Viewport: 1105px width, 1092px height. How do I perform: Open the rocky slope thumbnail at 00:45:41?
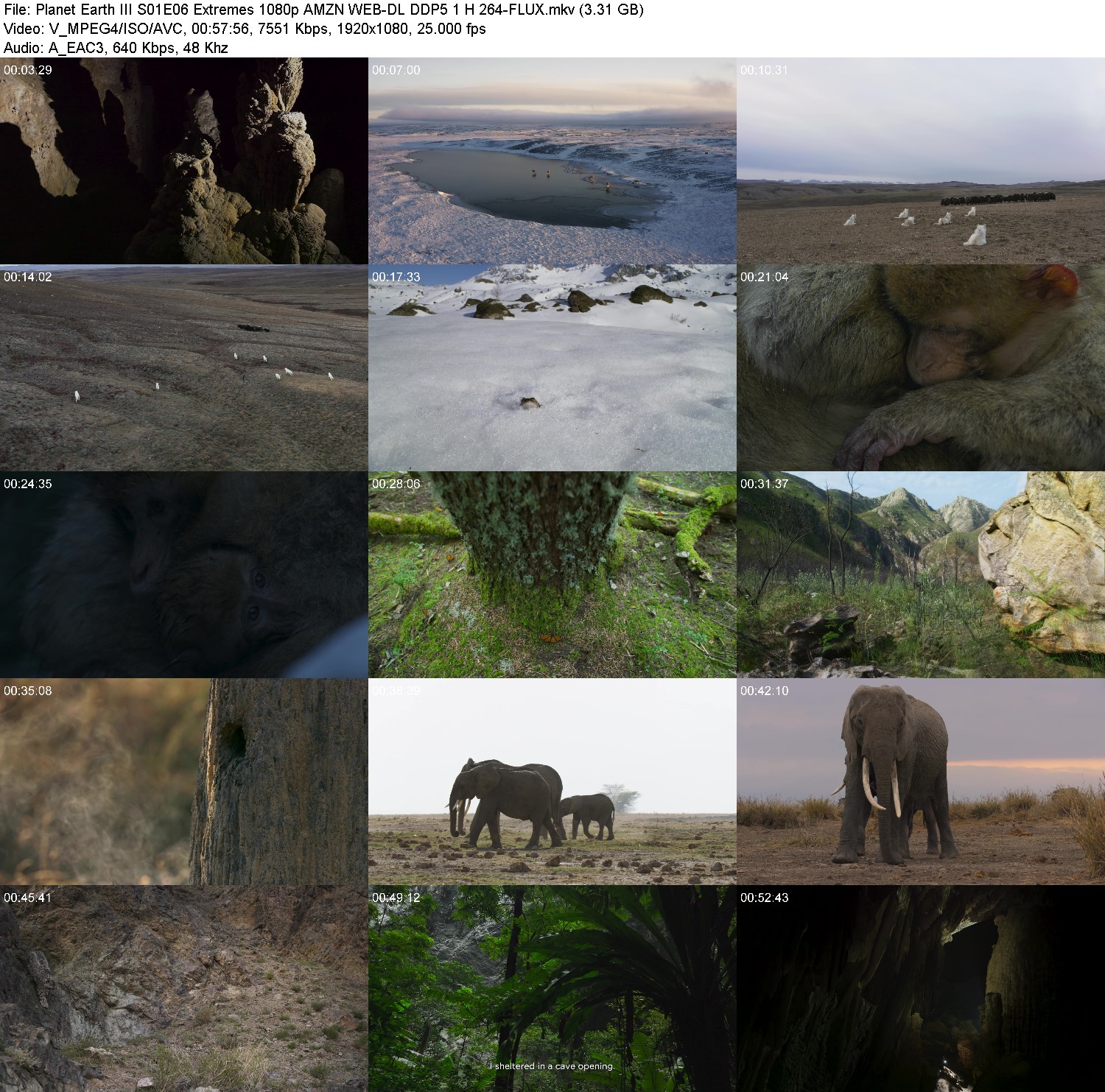(183, 988)
